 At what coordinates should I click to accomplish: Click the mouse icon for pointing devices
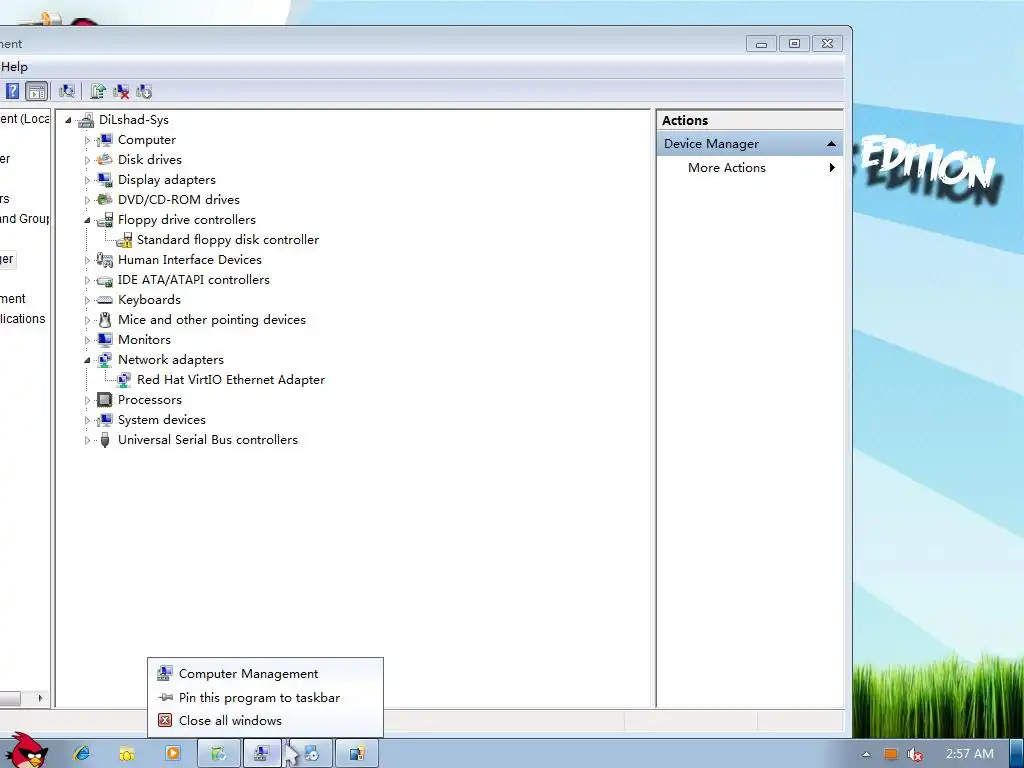104,320
